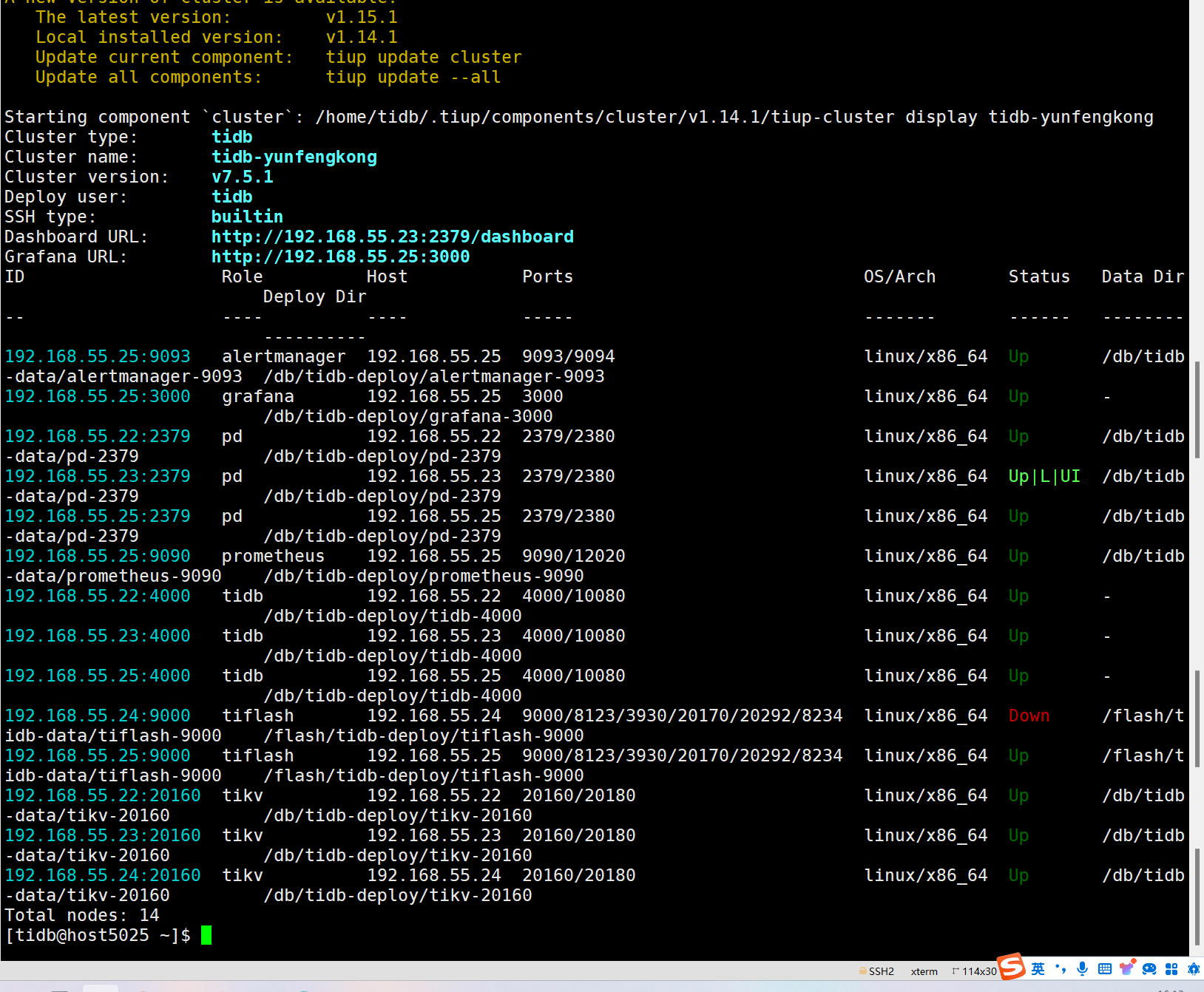The image size is (1204, 992).
Task: Click the Sogou input method logo
Action: tap(1012, 967)
